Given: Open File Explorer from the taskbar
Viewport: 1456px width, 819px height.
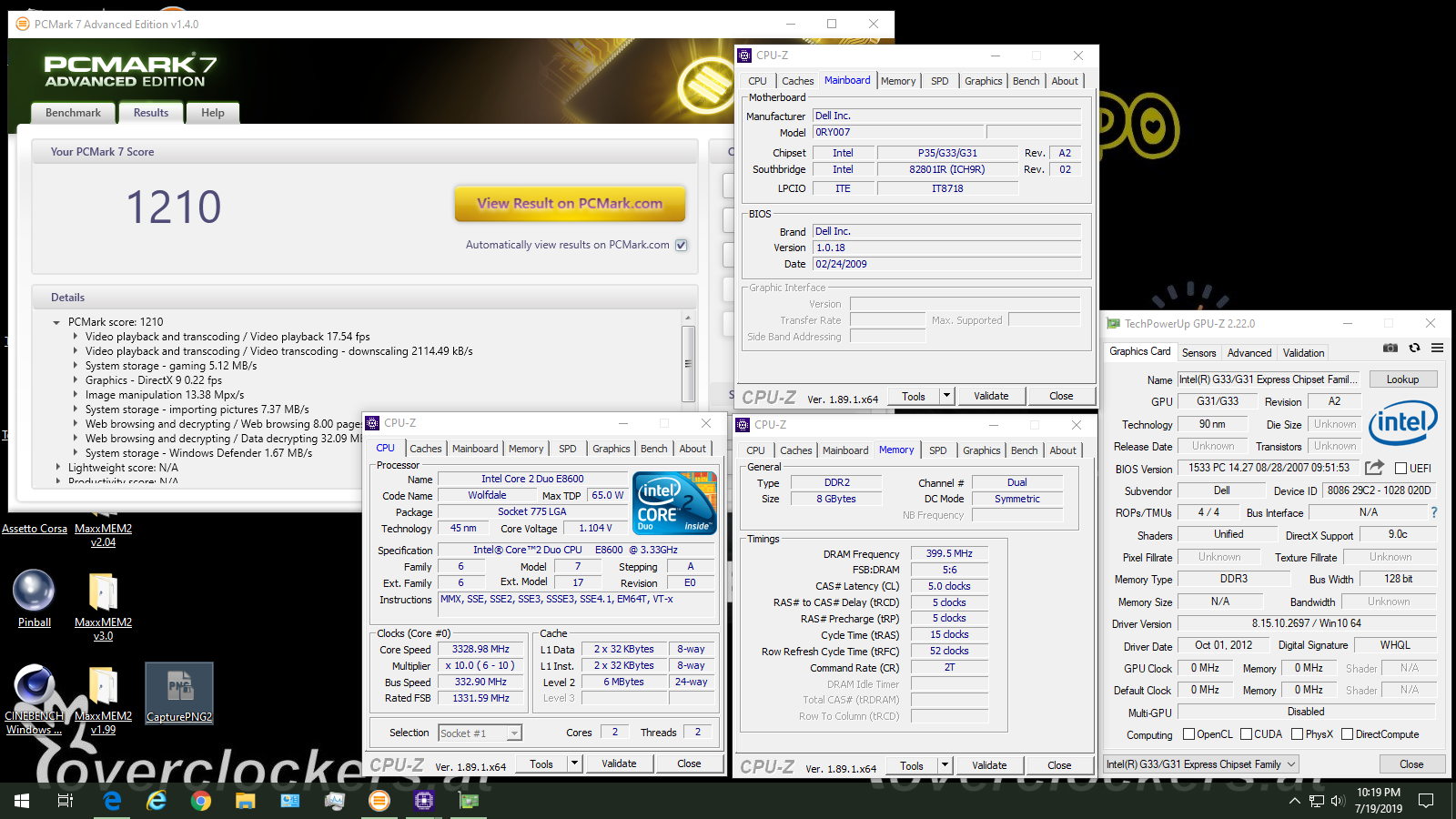Looking at the screenshot, I should pyautogui.click(x=246, y=801).
